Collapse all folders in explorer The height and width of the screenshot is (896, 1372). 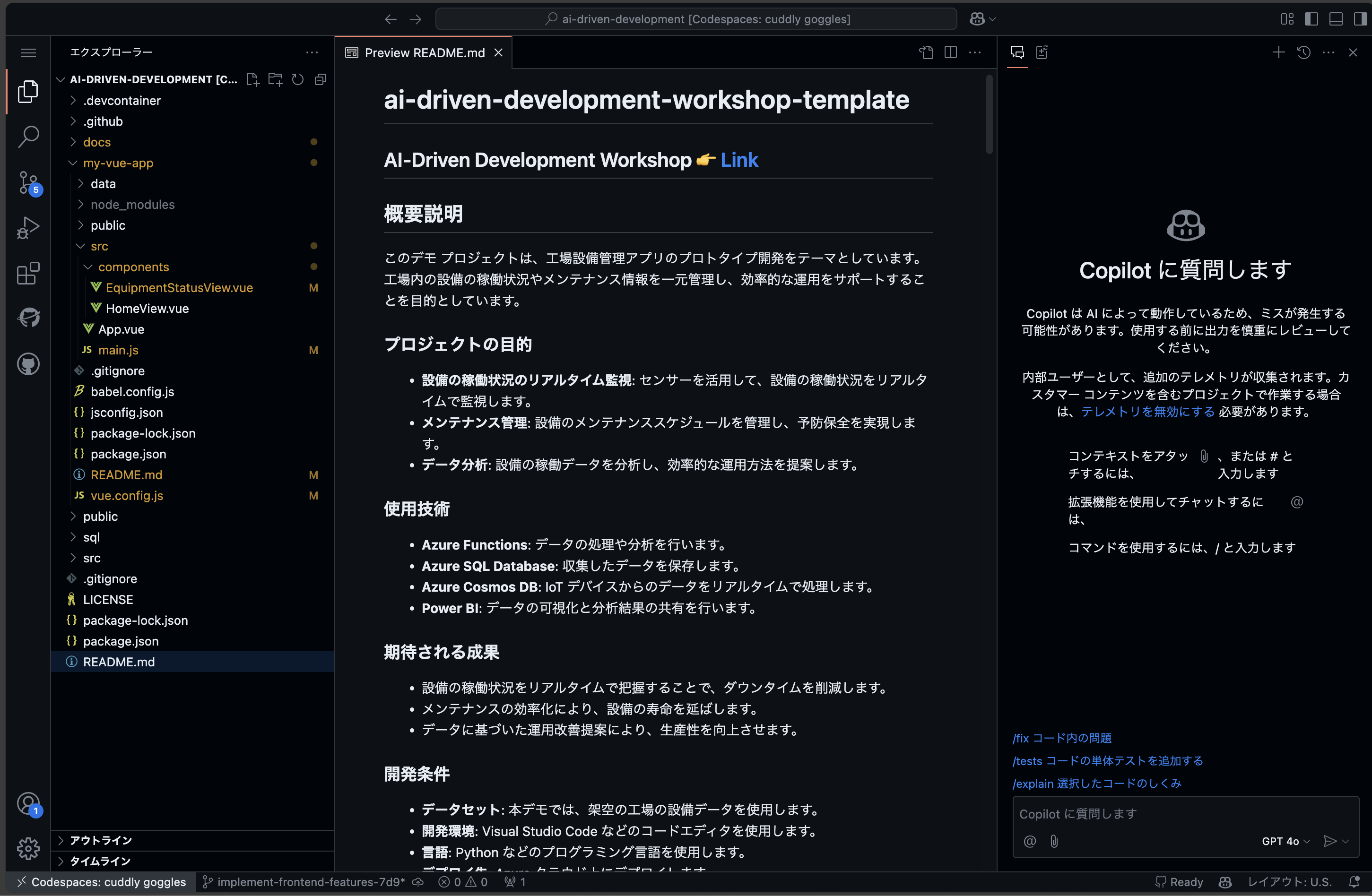coord(321,79)
